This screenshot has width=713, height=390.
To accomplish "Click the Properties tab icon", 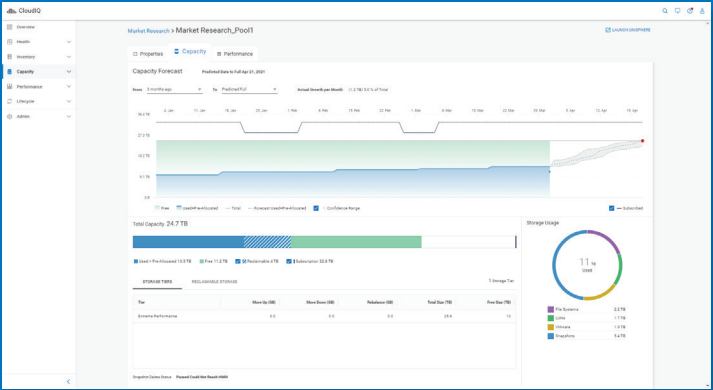I will [135, 54].
